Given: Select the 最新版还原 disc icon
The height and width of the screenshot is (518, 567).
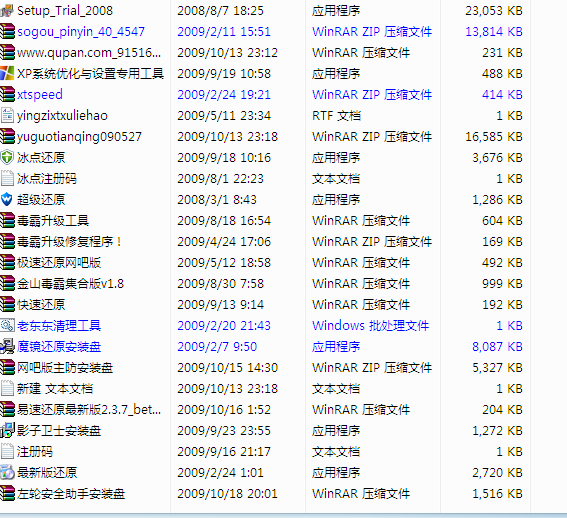Looking at the screenshot, I should click(7, 472).
